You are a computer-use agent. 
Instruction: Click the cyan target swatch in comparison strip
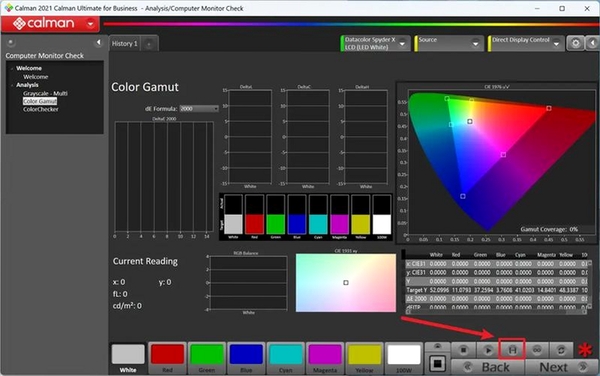coord(318,224)
